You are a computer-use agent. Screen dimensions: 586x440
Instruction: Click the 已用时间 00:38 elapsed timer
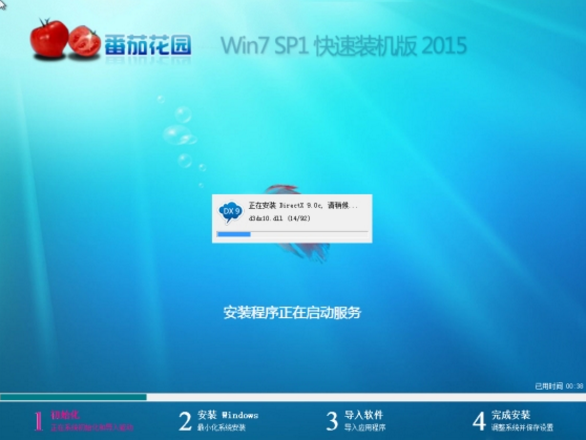click(x=559, y=386)
